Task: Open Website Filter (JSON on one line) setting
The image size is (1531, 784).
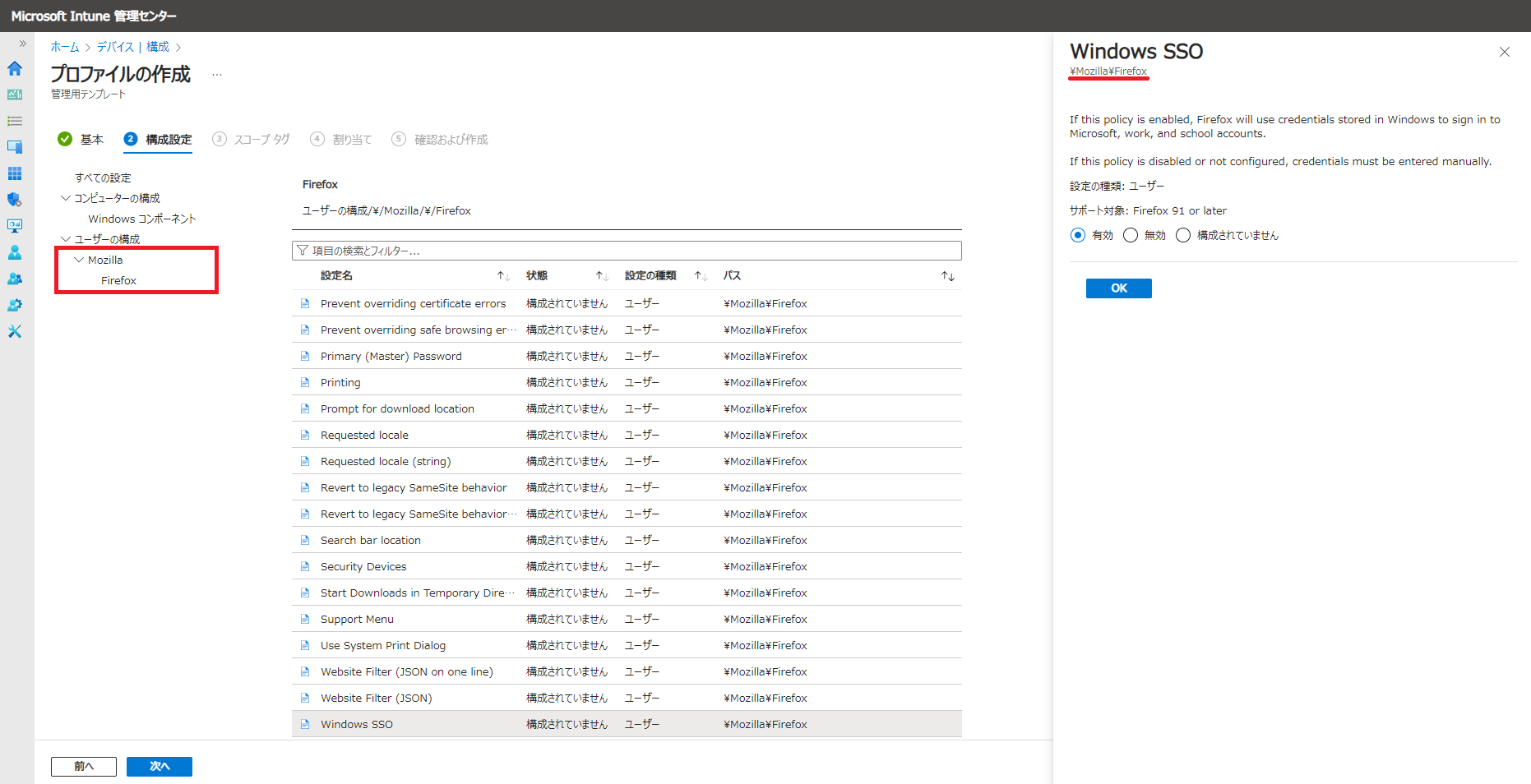Action: click(x=627, y=671)
